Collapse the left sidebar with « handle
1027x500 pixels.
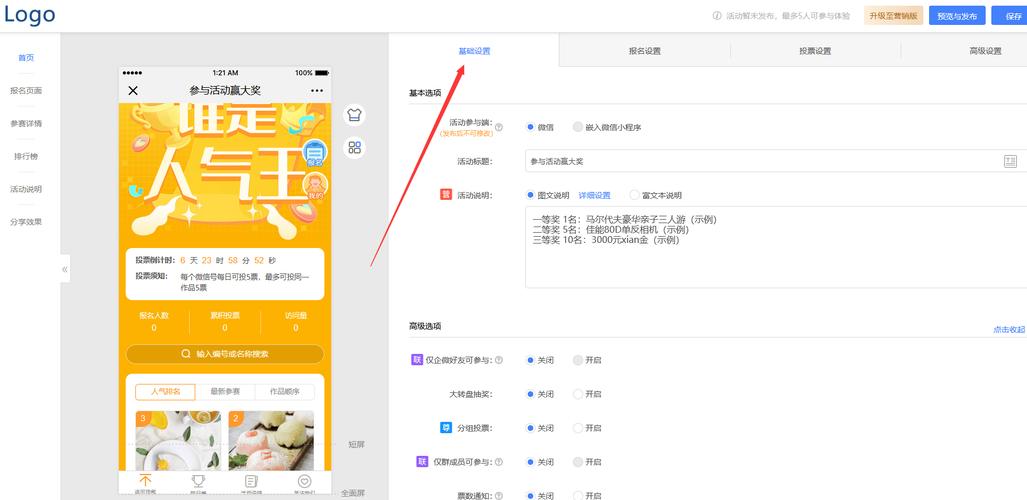[65, 269]
